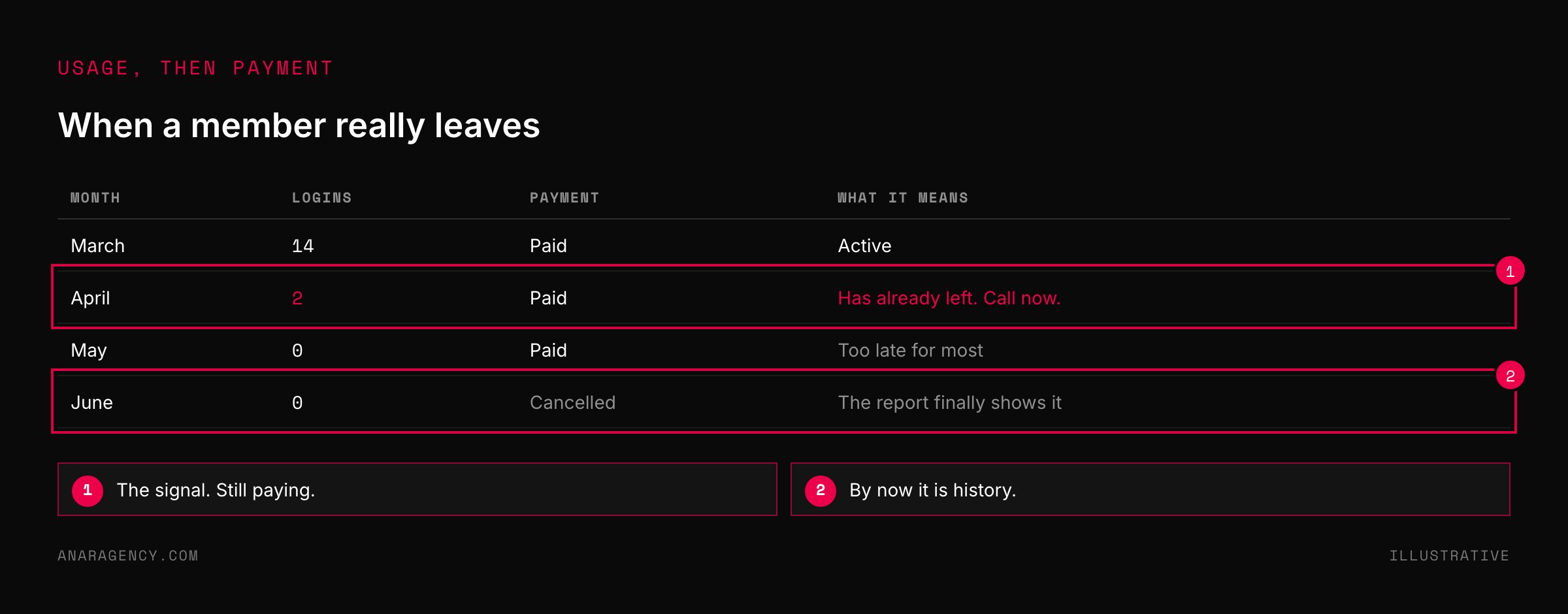1568x614 pixels.
Task: Click the red login count 2 for April
Action: pos(297,299)
